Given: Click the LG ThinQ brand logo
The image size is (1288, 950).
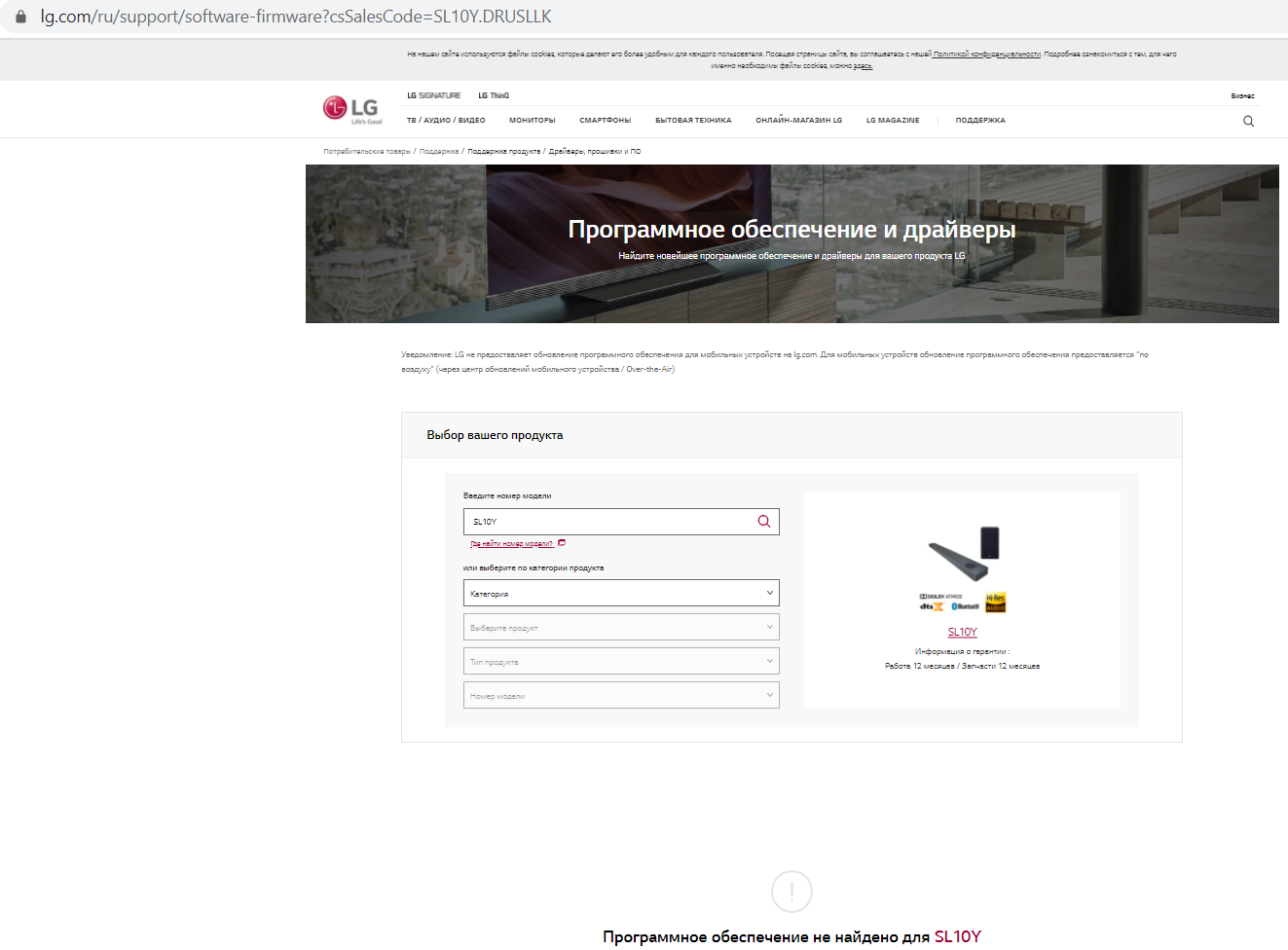Looking at the screenshot, I should 494,95.
